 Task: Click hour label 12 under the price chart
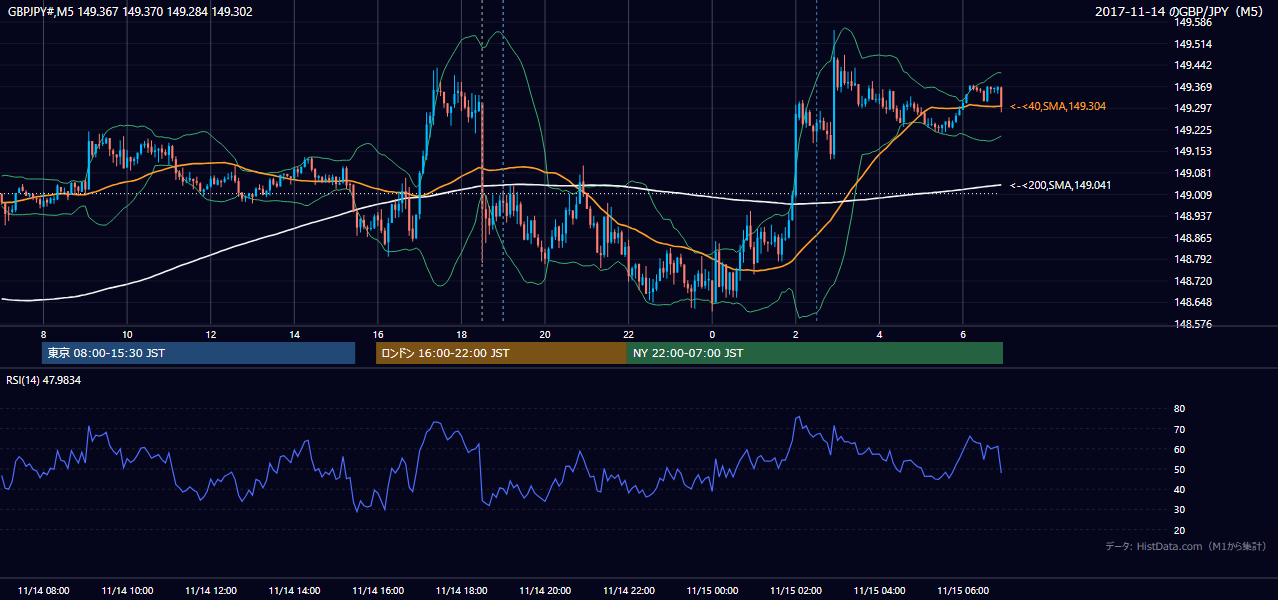click(211, 334)
